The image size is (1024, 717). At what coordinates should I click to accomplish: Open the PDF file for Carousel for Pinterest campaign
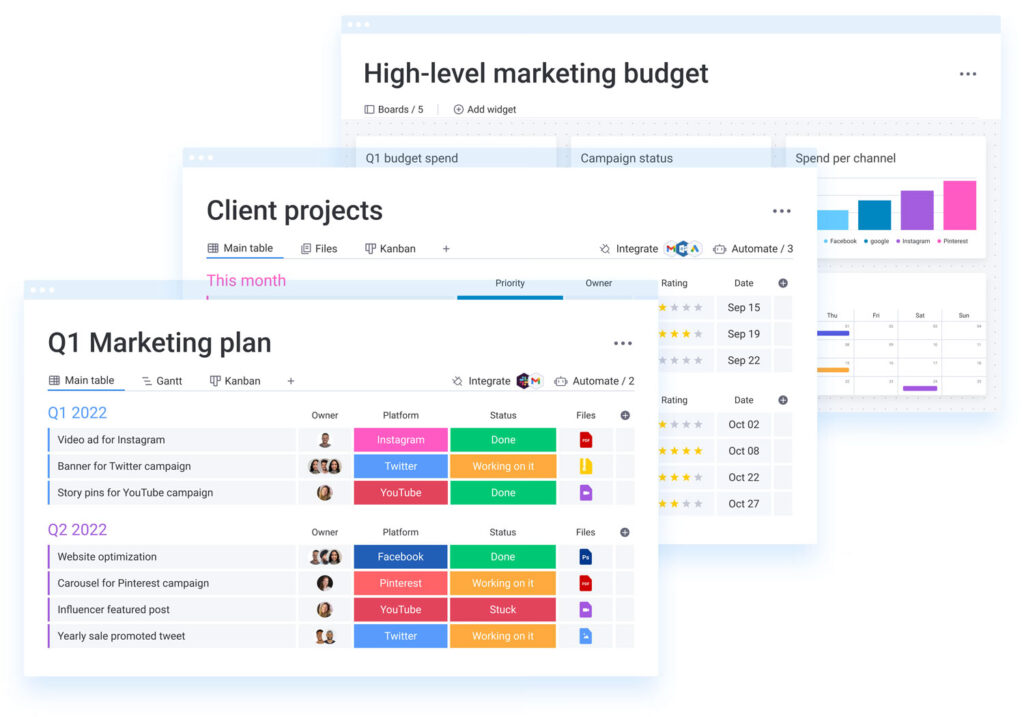(x=586, y=583)
